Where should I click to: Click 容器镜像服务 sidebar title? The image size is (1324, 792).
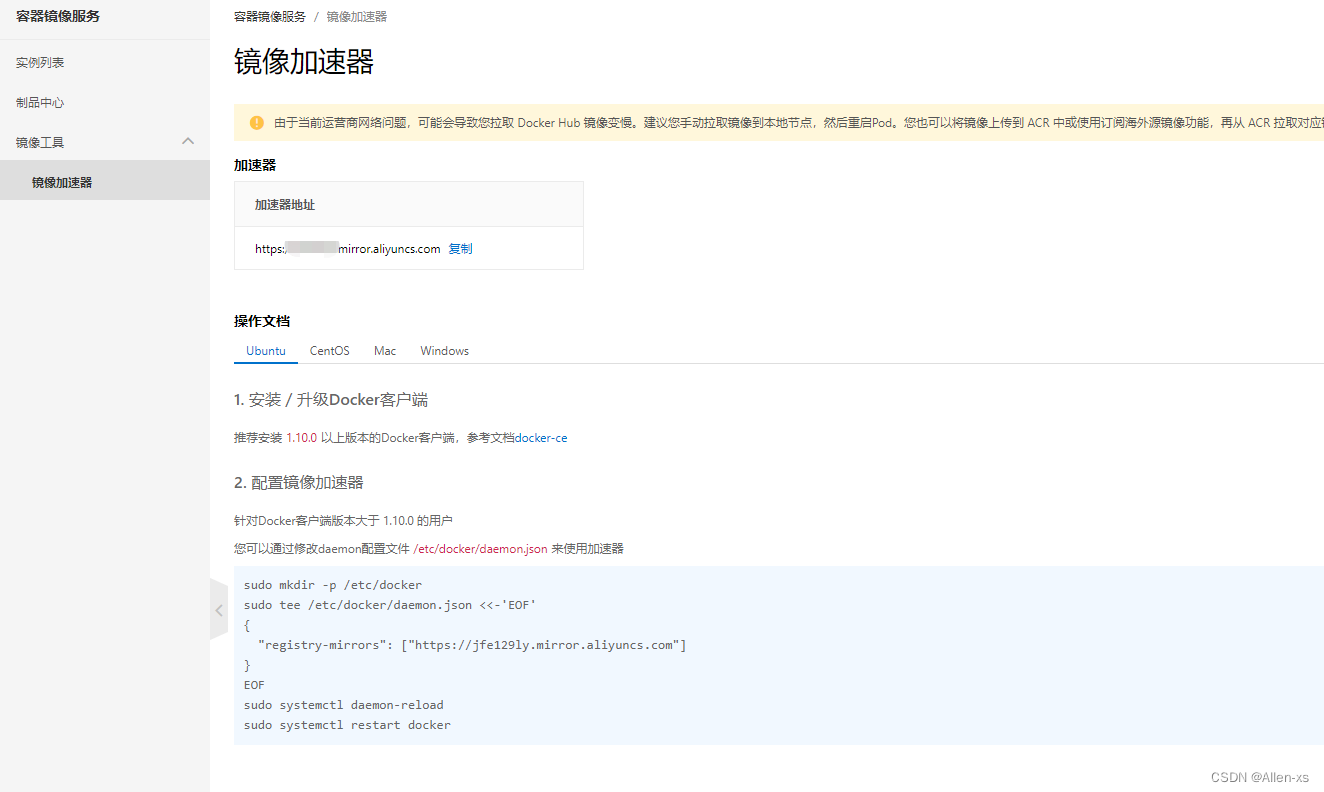pyautogui.click(x=58, y=16)
